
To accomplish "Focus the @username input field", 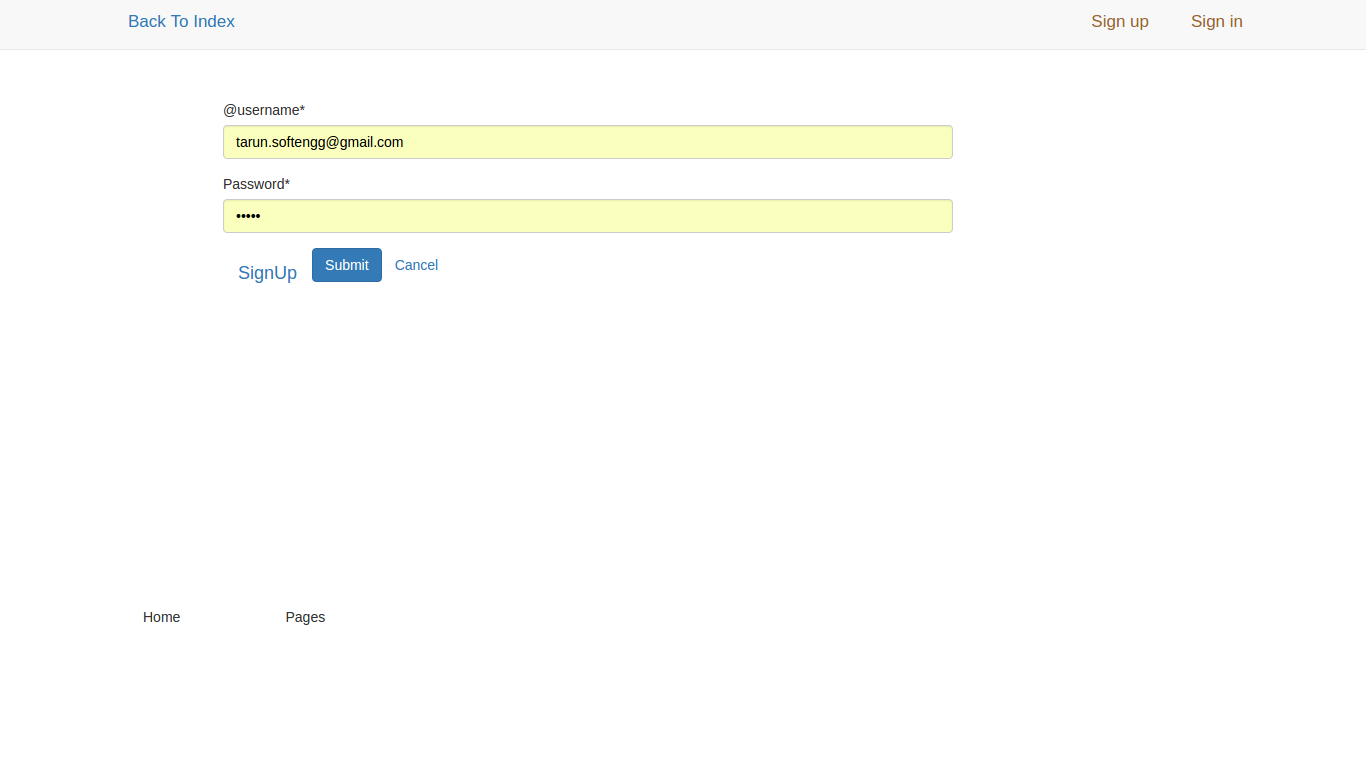I will [588, 142].
